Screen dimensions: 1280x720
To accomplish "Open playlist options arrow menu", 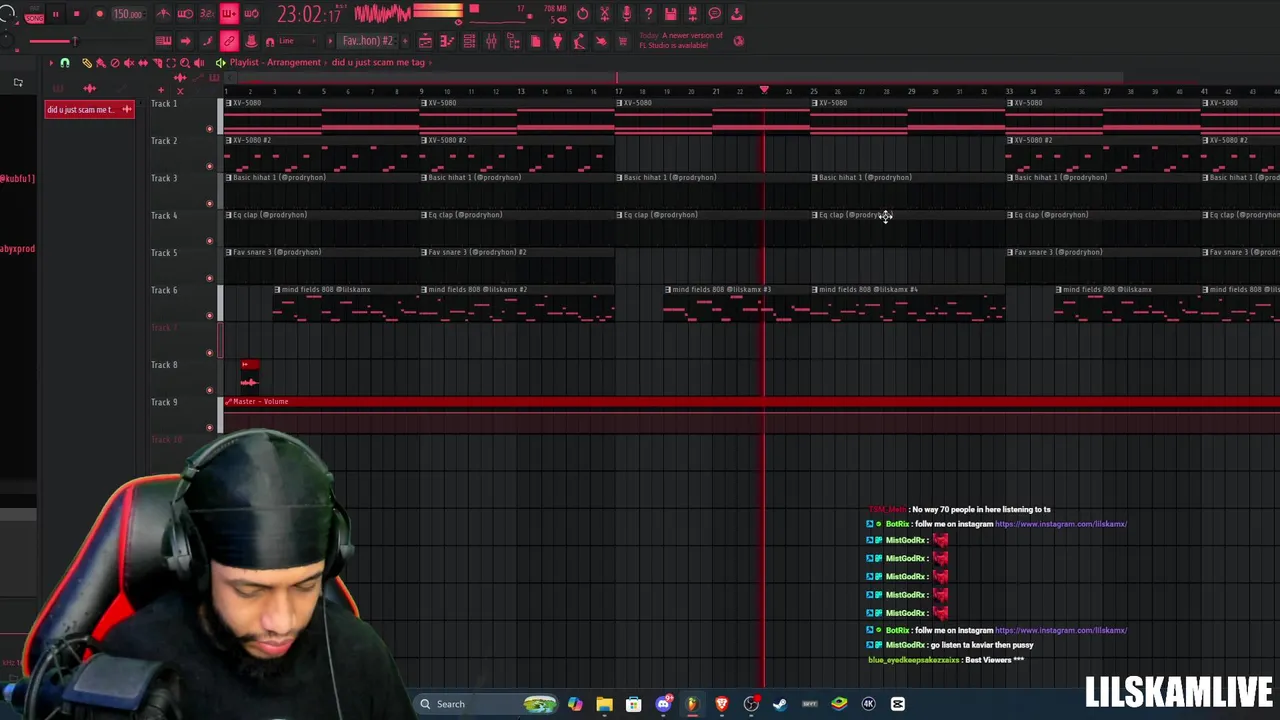I will tap(51, 62).
